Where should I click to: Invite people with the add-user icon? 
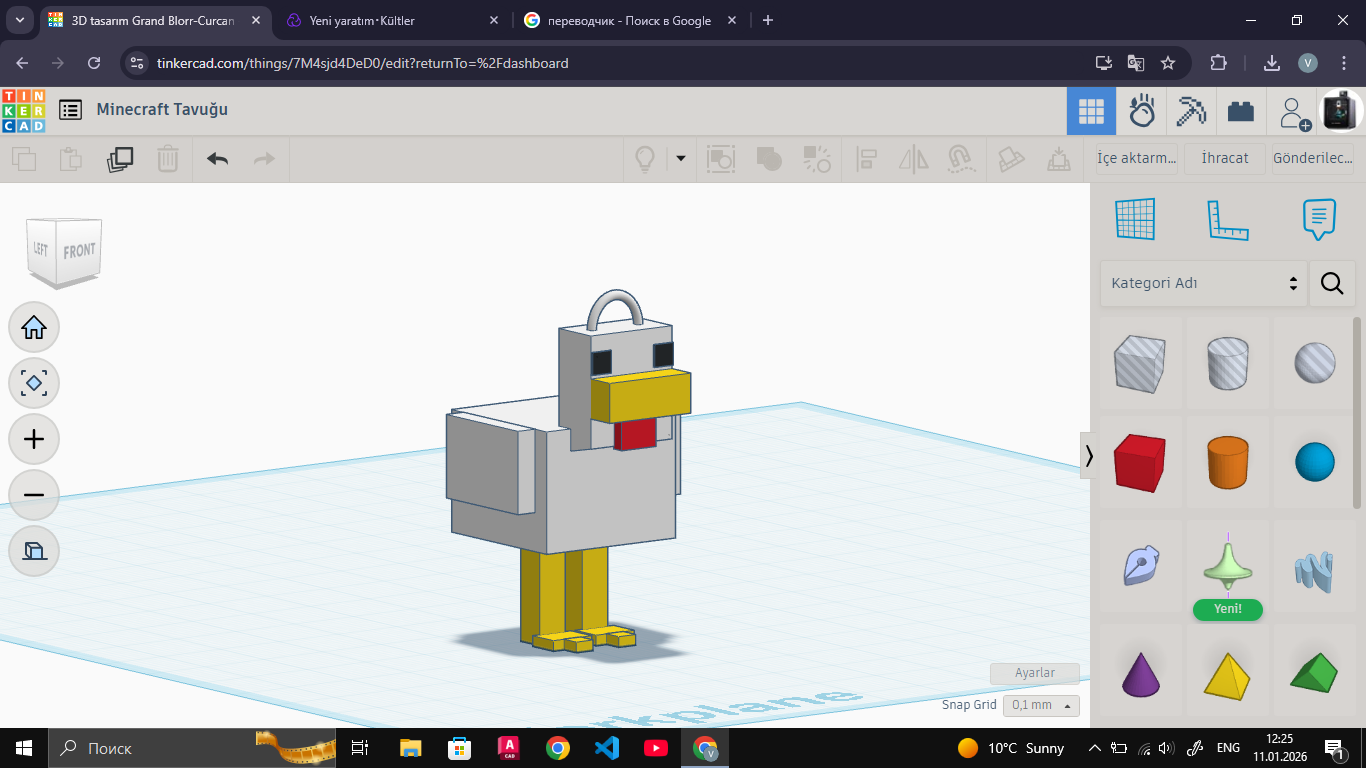click(x=1294, y=112)
